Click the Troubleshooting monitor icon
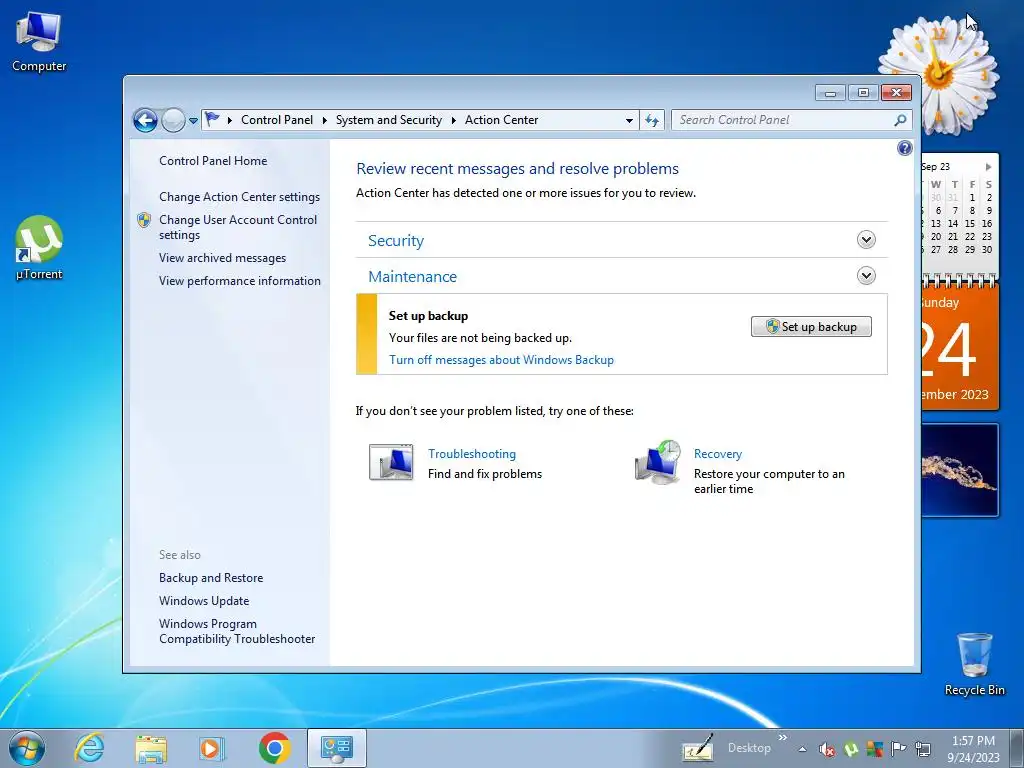1024x768 pixels. click(391, 462)
